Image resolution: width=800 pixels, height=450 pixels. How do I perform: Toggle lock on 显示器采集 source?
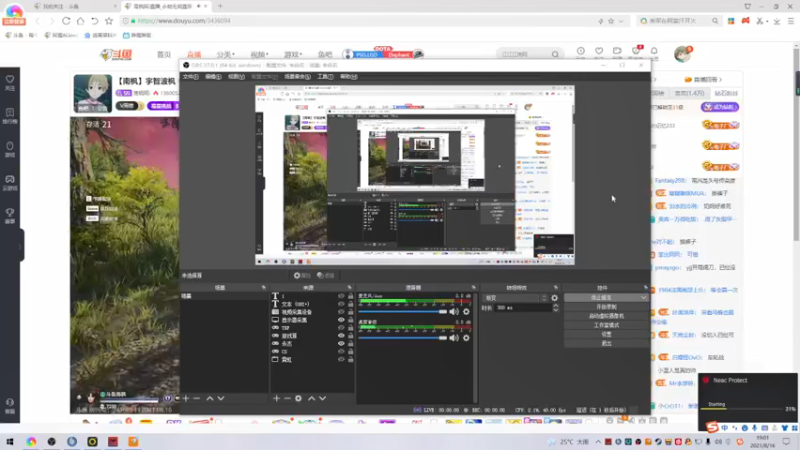[x=351, y=320]
